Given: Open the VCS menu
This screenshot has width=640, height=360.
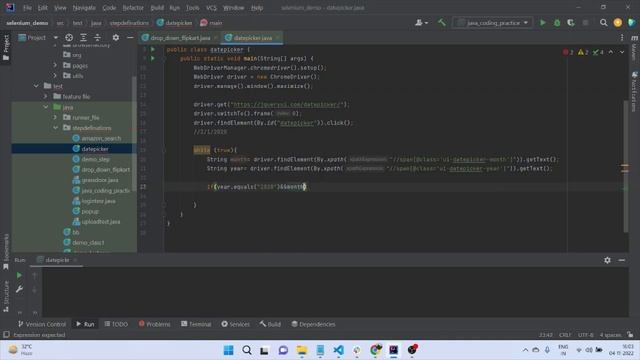Looking at the screenshot, I should [211, 8].
